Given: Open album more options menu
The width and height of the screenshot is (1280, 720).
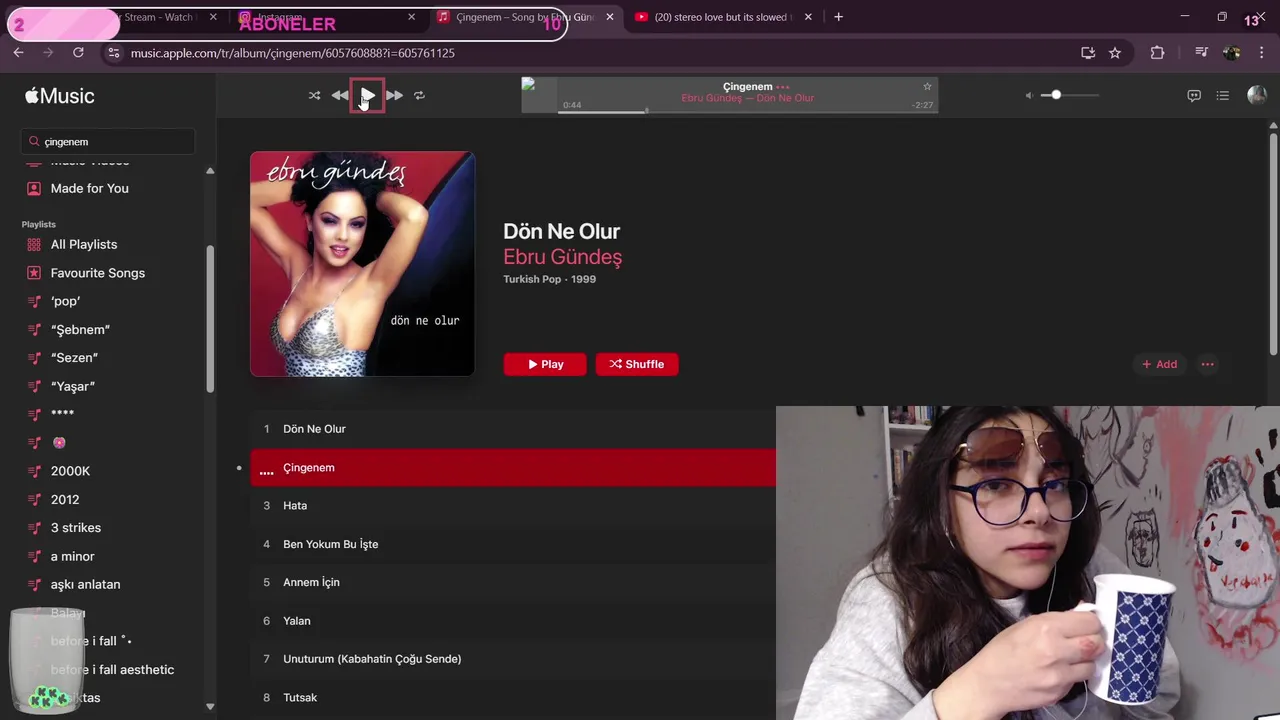Looking at the screenshot, I should click(1207, 364).
